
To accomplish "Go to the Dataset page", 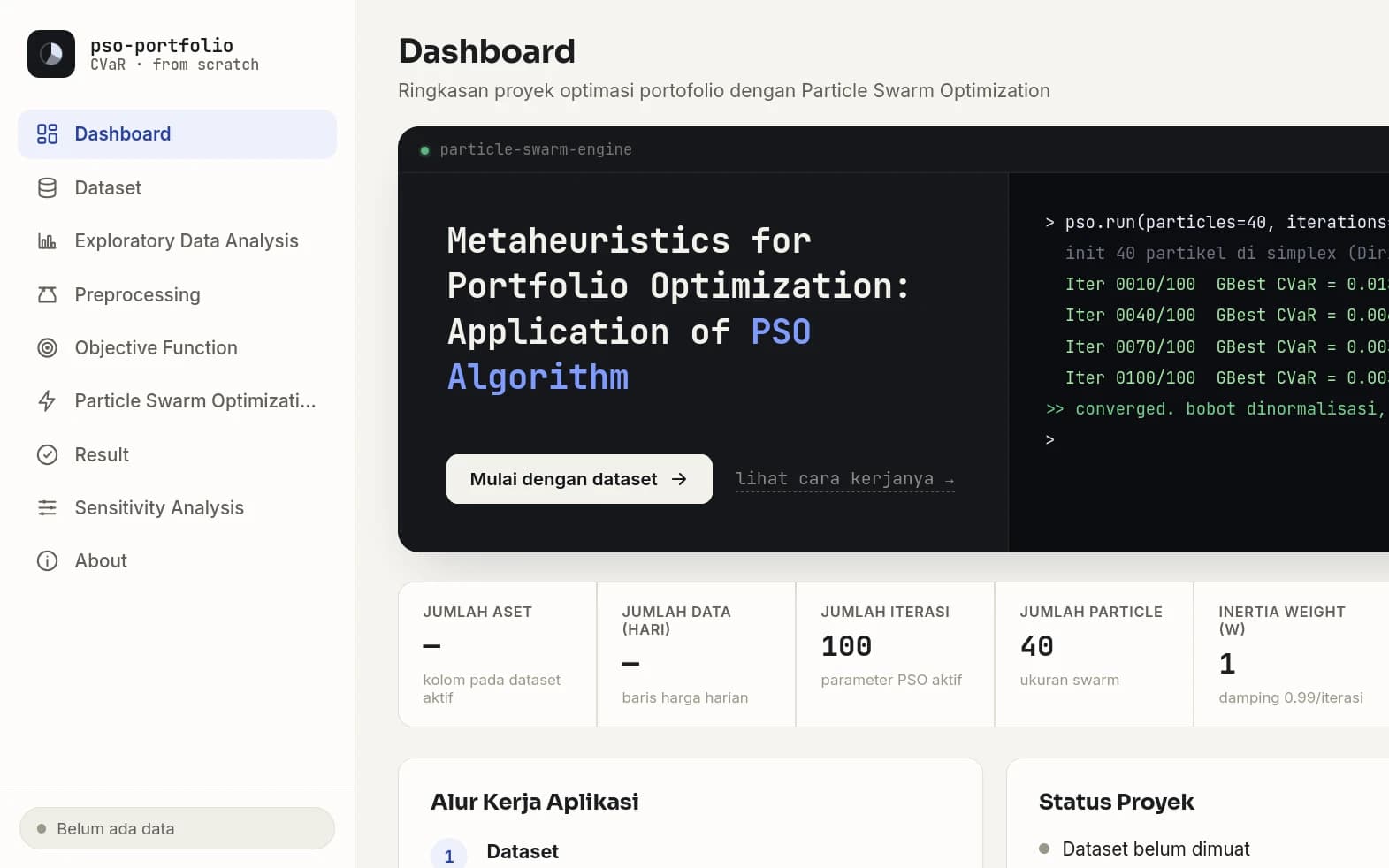I will pyautogui.click(x=177, y=188).
